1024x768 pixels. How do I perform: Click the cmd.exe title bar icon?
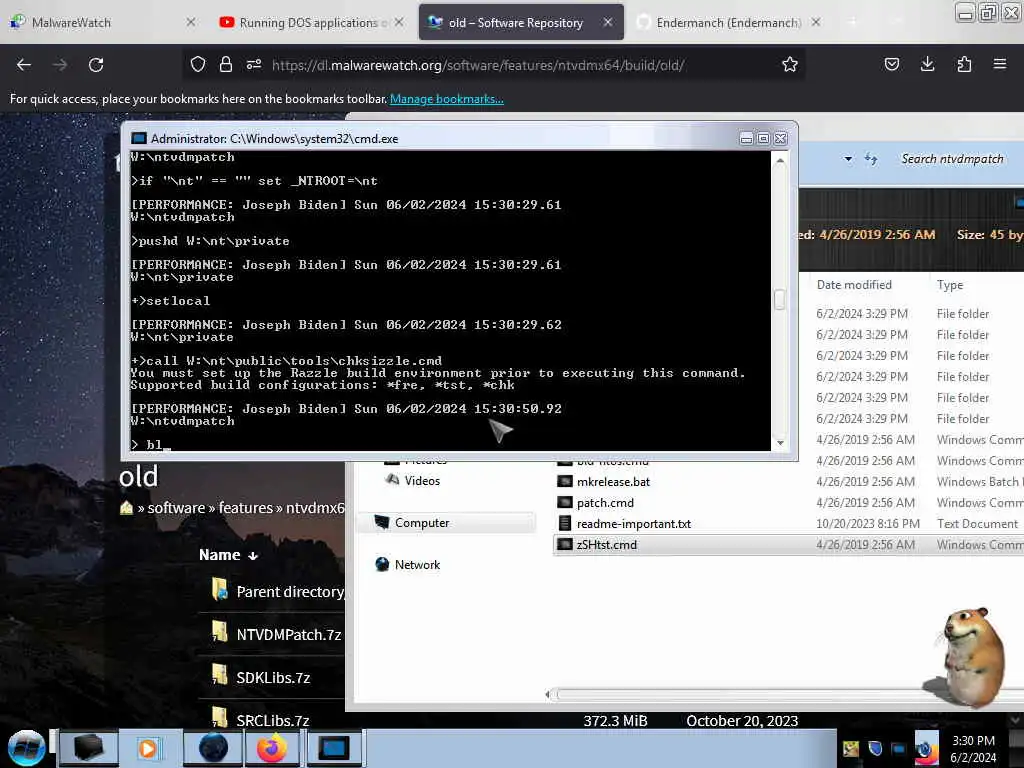click(138, 138)
